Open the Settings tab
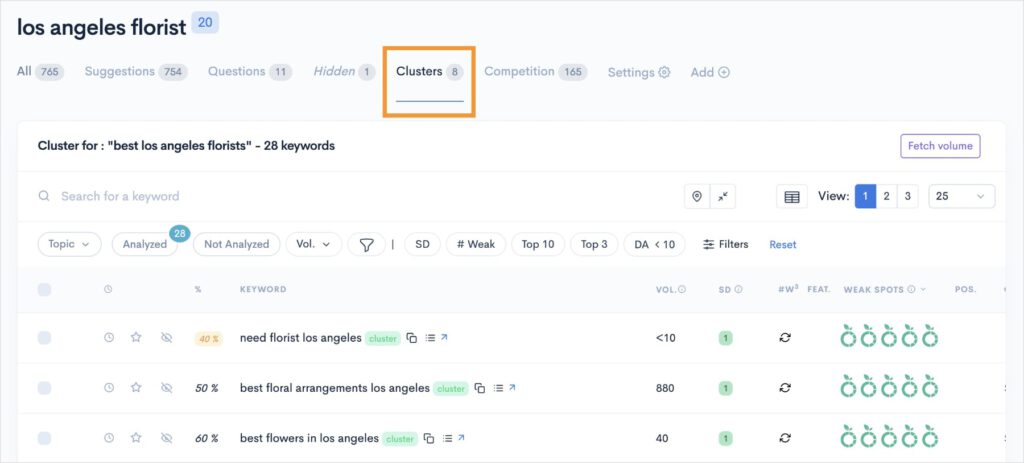Viewport: 1024px width, 463px height. click(639, 72)
